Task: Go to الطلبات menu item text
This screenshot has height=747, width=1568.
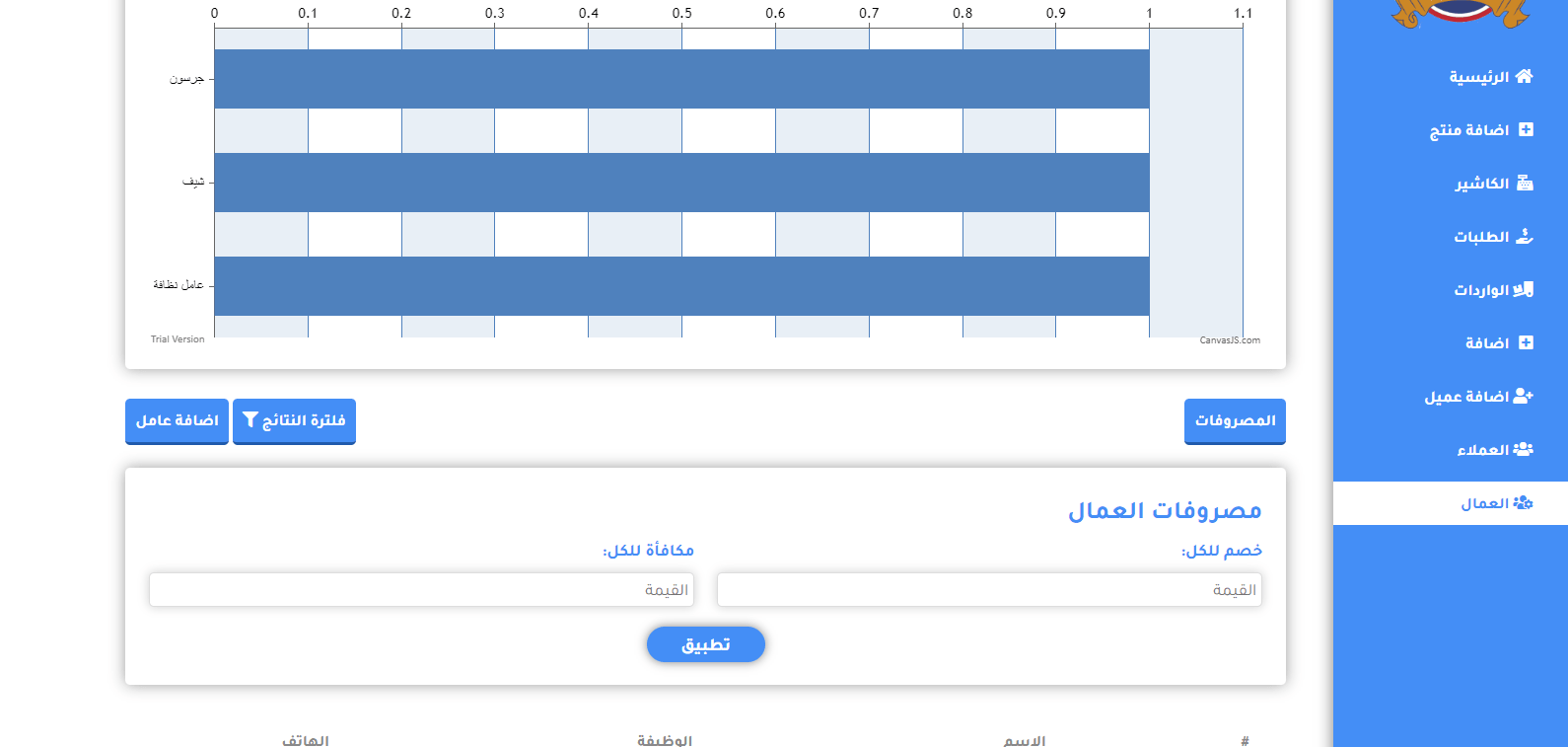Action: point(1481,237)
